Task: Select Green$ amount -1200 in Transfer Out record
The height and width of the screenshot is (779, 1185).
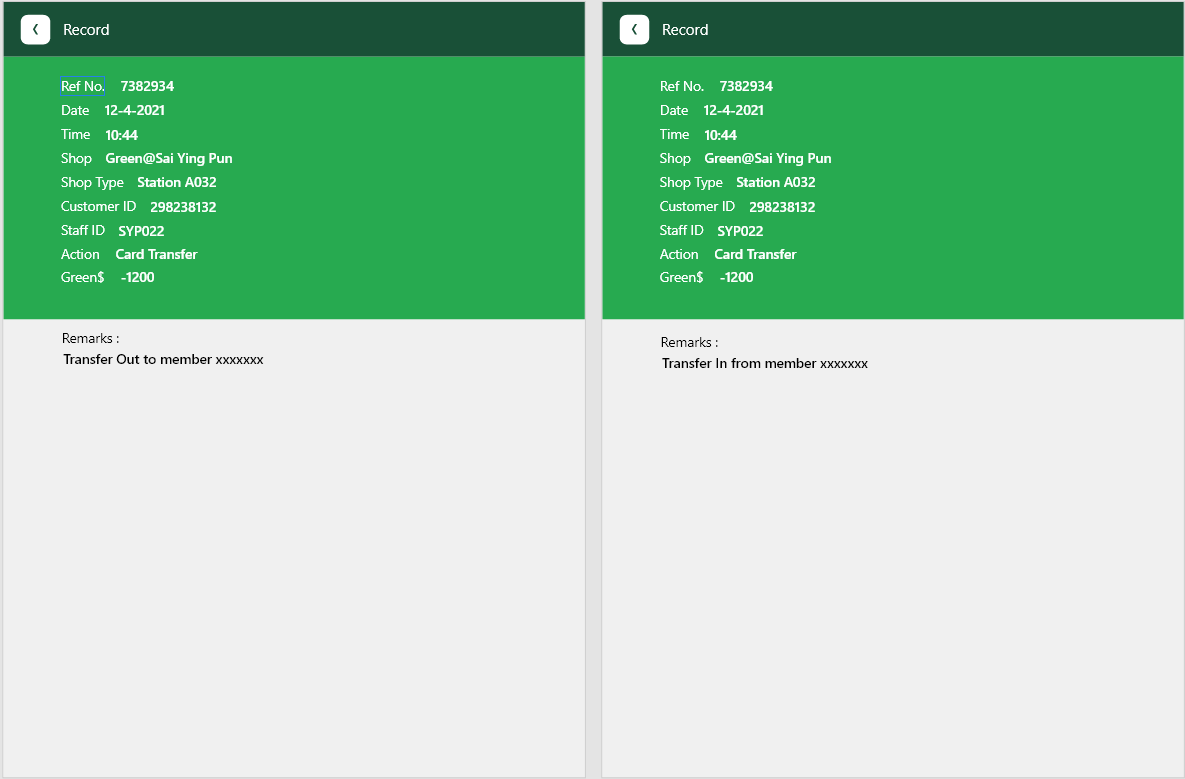Action: [137, 277]
